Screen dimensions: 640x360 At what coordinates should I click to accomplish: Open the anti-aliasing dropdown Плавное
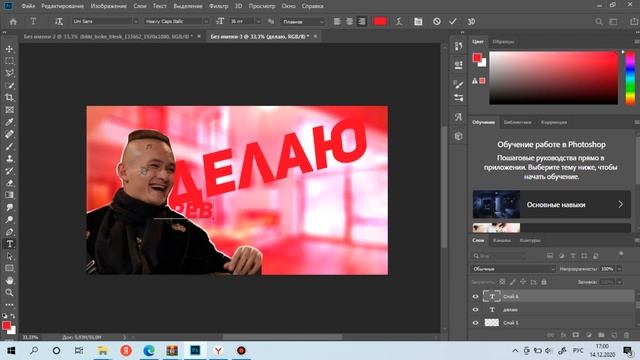coord(303,22)
